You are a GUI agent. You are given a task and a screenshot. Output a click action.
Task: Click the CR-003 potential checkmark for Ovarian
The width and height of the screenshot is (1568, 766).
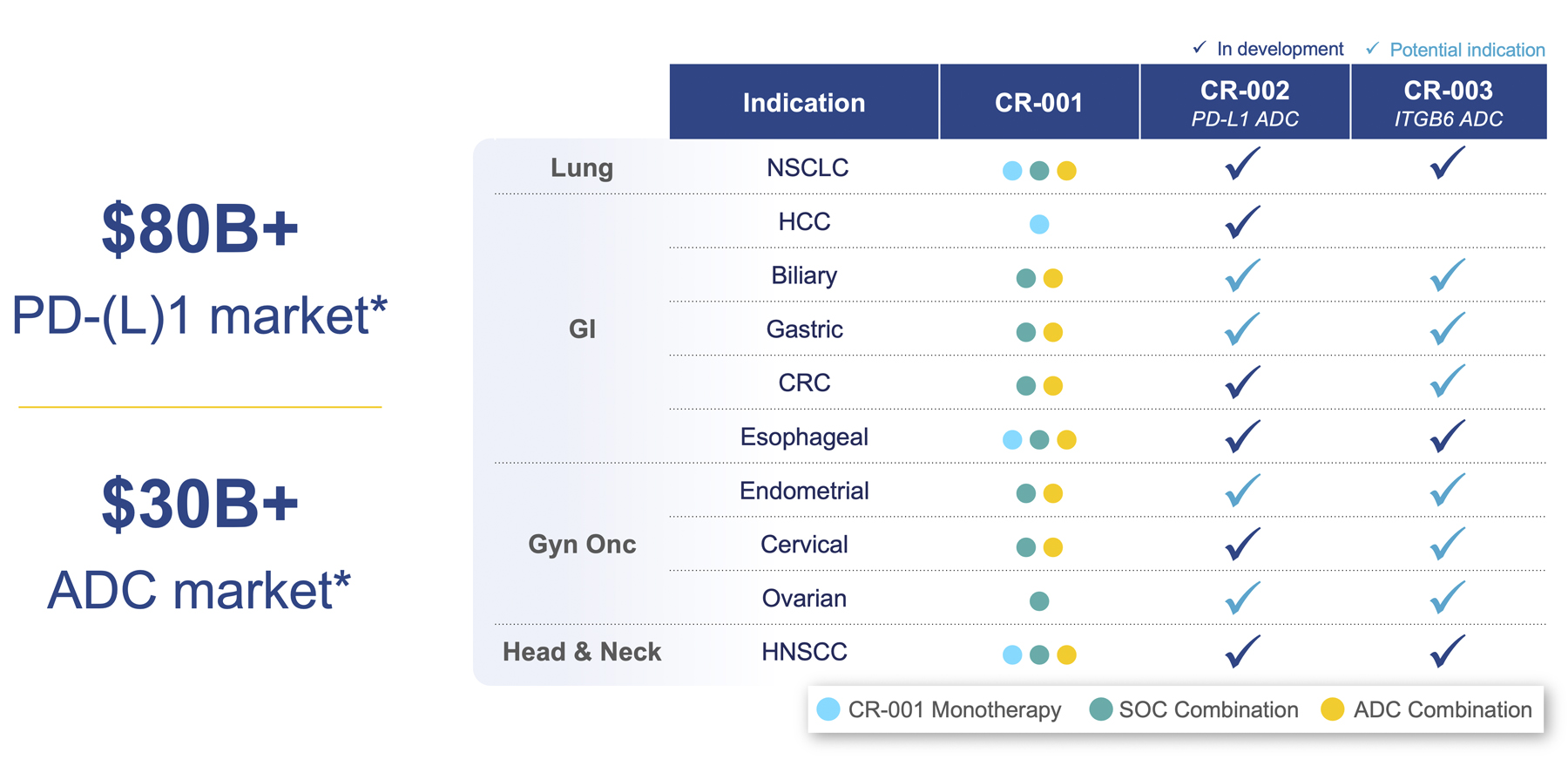pyautogui.click(x=1447, y=598)
